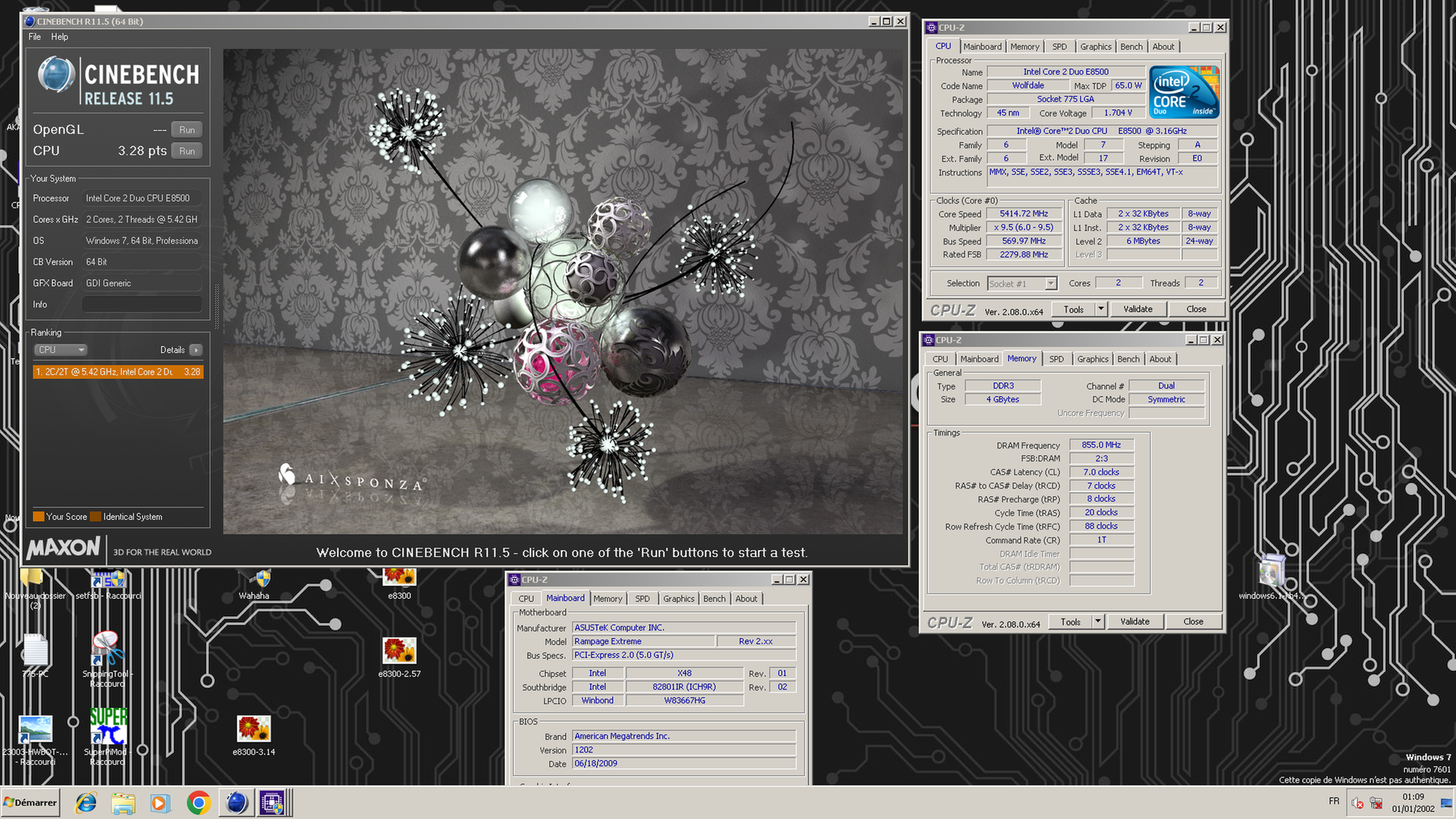Open the Cinebench Help menu

[60, 36]
